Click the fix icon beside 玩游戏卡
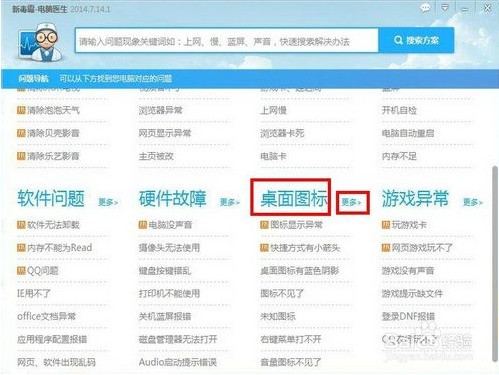The height and width of the screenshot is (375, 499). pyautogui.click(x=386, y=225)
